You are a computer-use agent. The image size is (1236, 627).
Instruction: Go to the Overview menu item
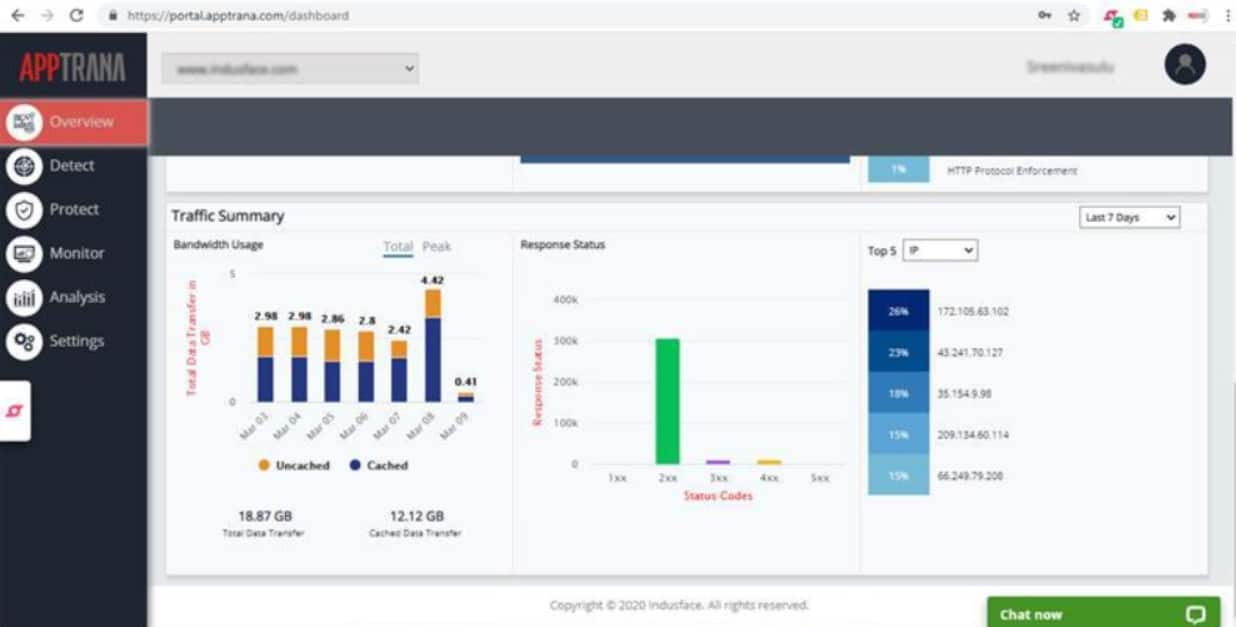74,122
